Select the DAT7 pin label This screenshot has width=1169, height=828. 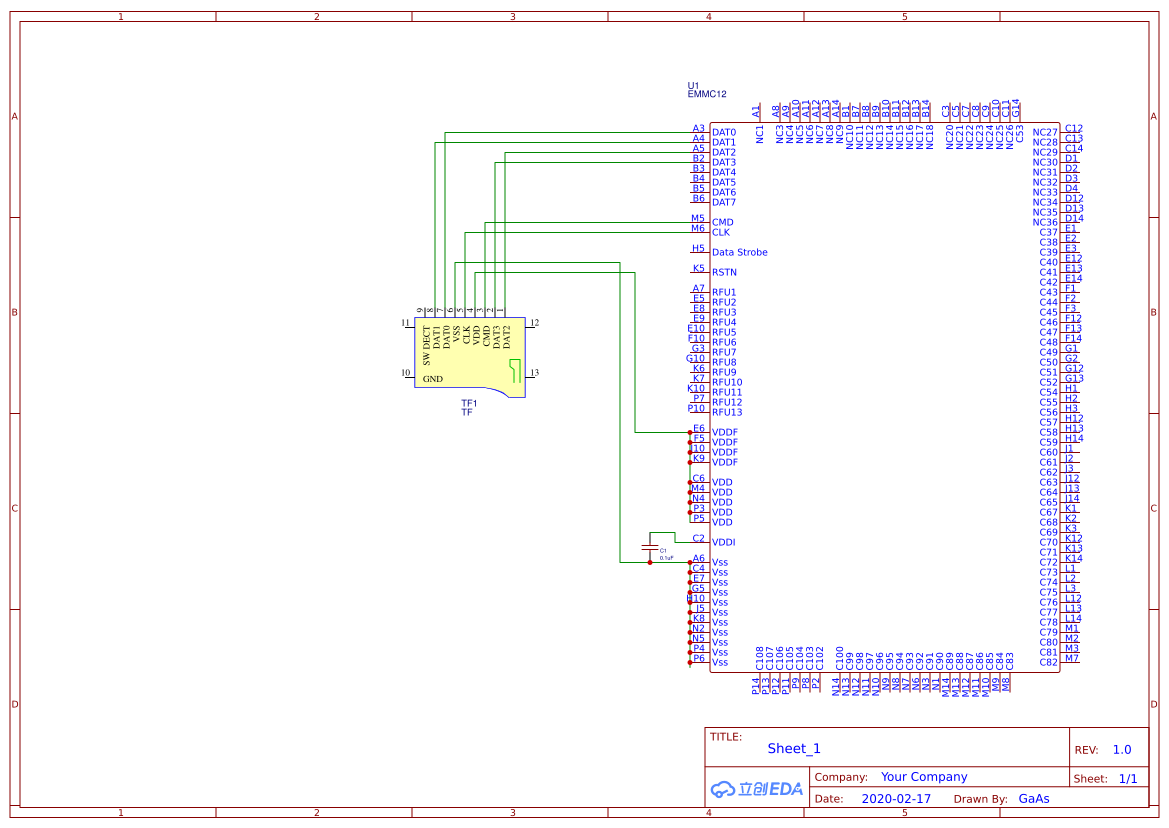(x=723, y=202)
